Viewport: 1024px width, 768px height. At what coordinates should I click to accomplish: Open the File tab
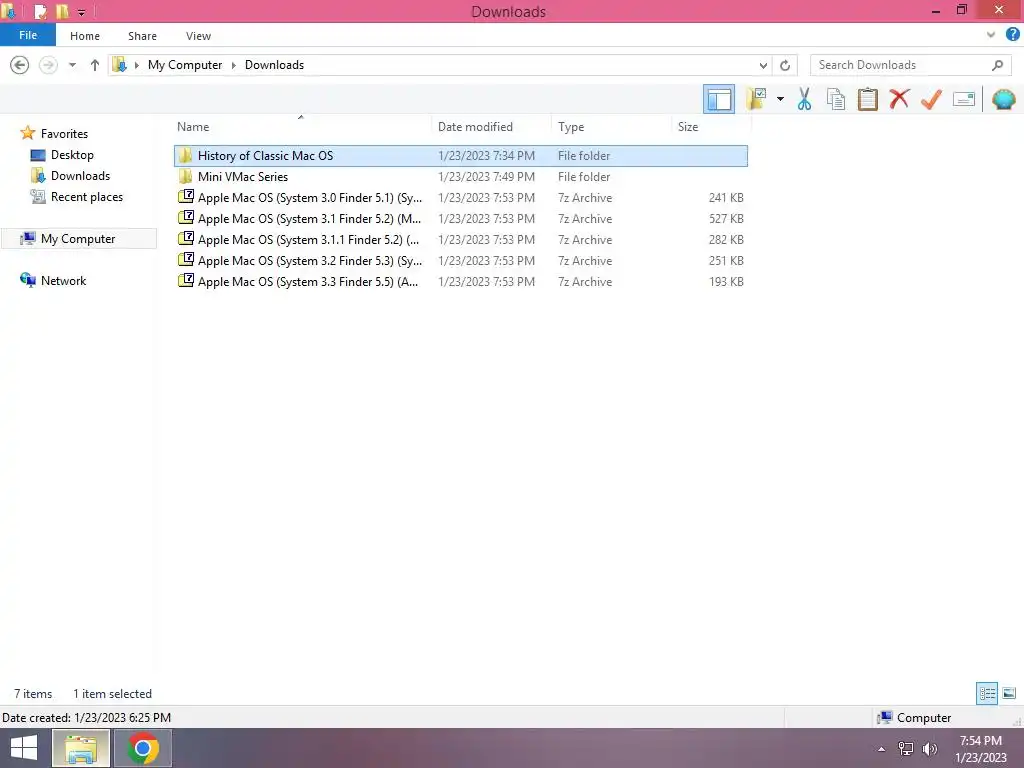coord(28,35)
